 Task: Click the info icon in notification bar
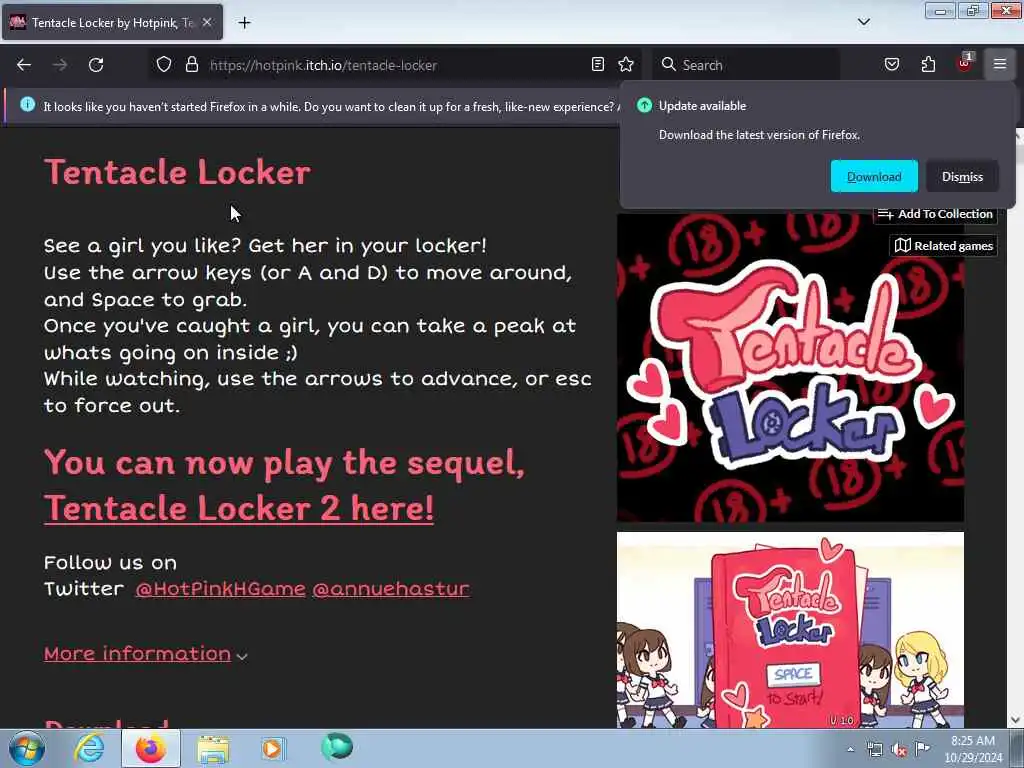pyautogui.click(x=27, y=104)
